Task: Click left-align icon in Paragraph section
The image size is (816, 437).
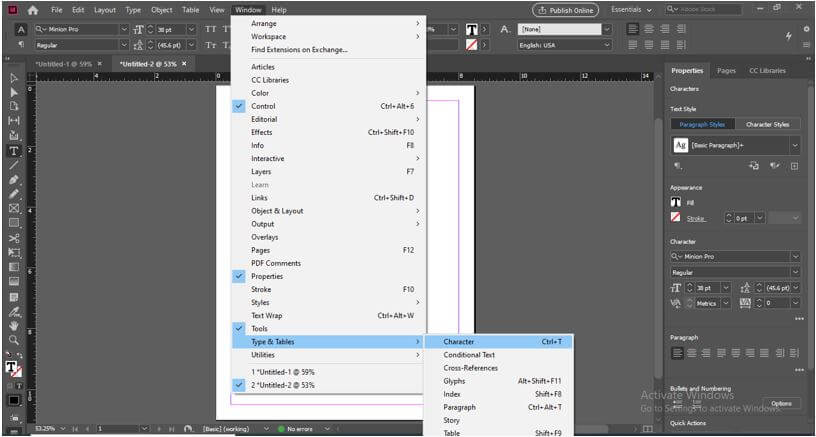Action: [x=677, y=353]
